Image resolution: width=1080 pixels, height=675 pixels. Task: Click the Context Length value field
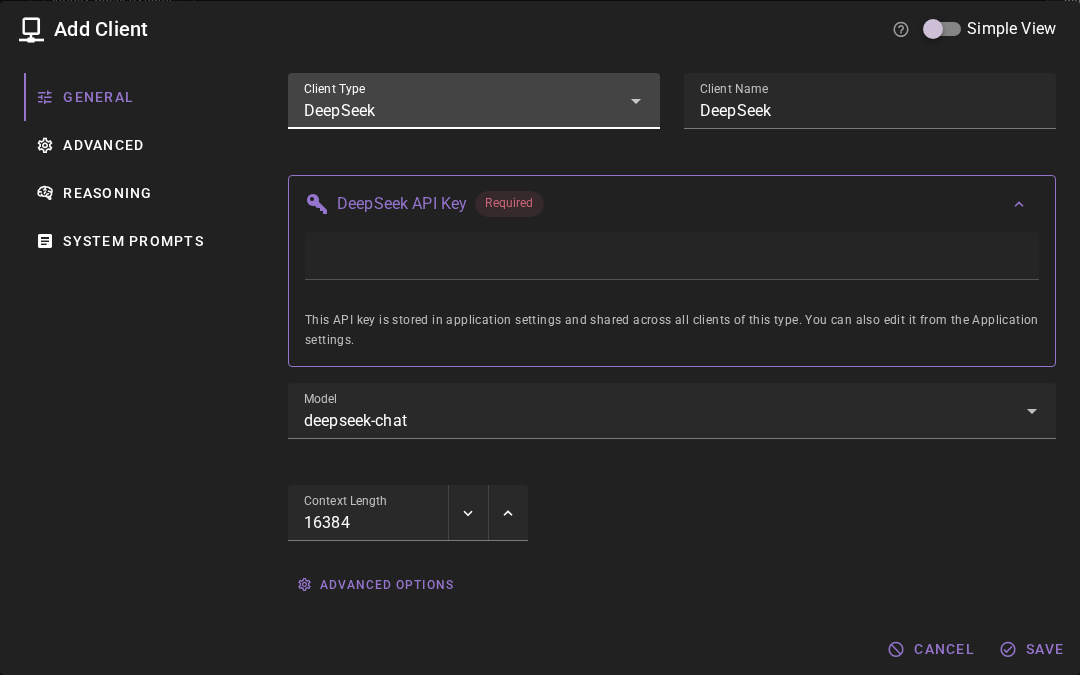pos(368,513)
